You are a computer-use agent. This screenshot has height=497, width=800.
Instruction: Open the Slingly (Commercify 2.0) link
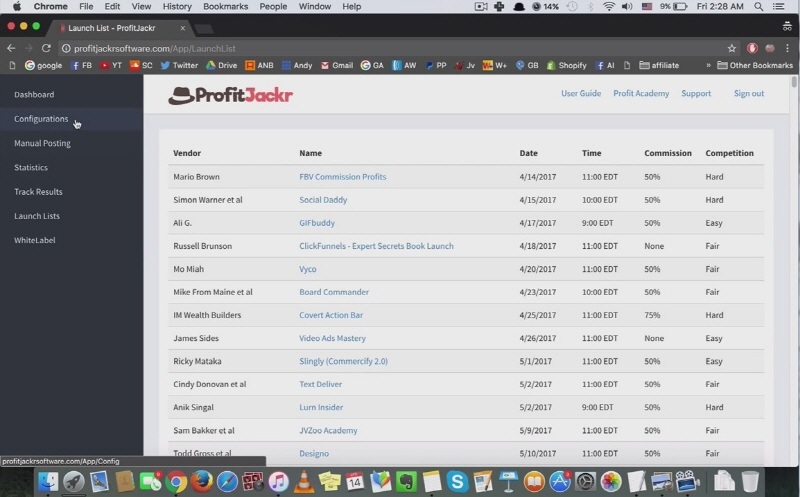click(343, 361)
